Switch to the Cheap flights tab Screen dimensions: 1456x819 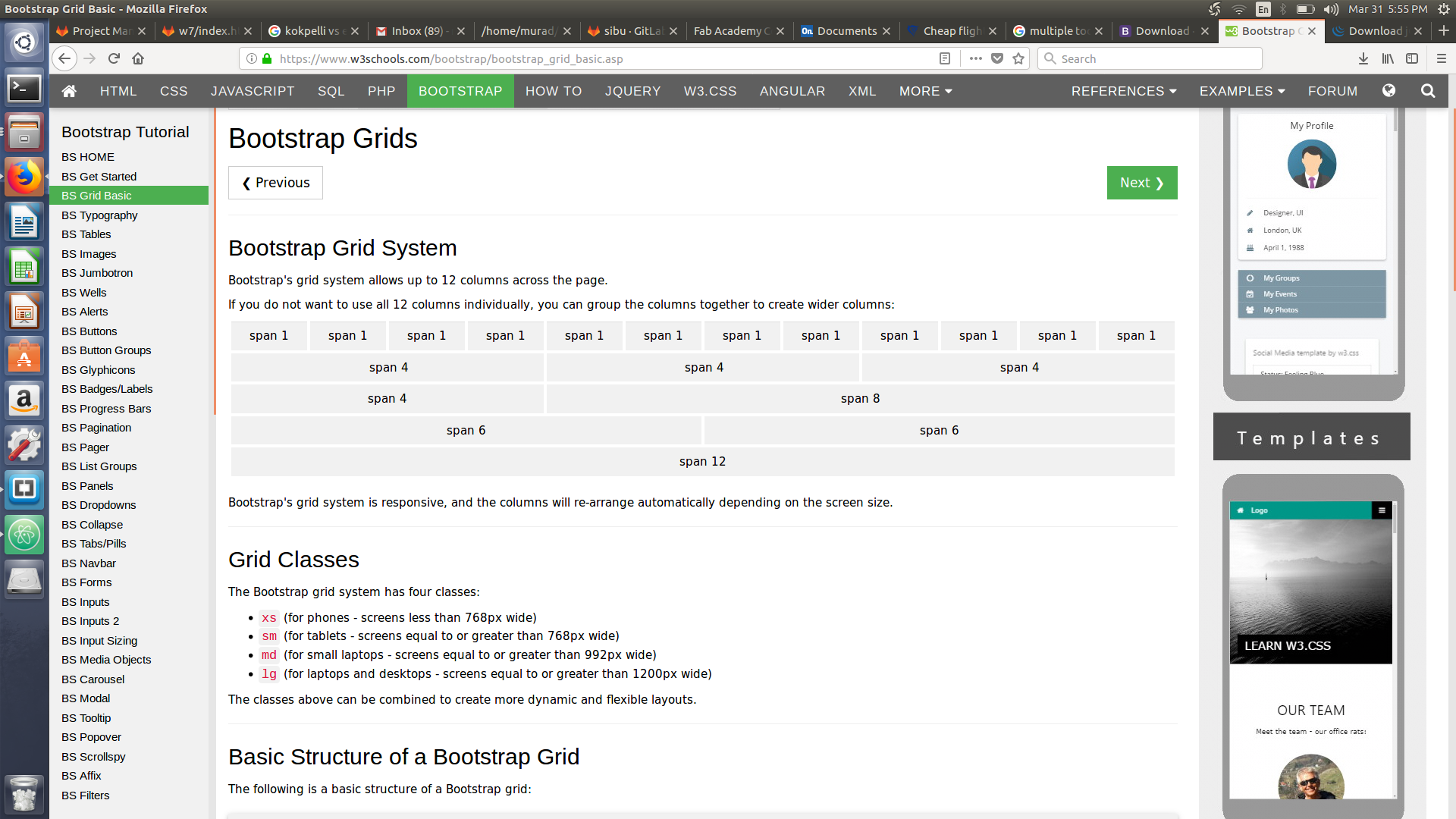click(x=946, y=30)
